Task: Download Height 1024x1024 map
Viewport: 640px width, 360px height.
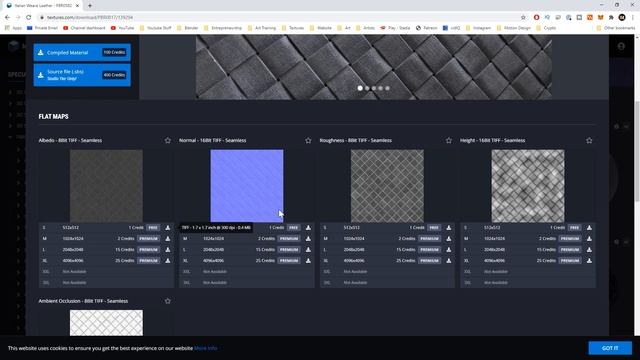Action: click(589, 239)
